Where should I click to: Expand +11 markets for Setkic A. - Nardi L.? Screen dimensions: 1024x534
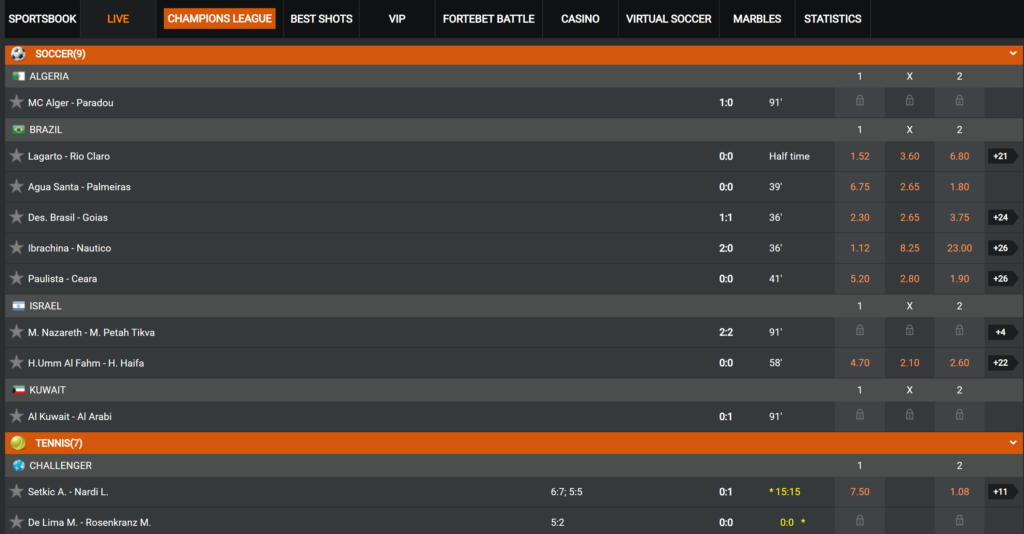[1002, 492]
